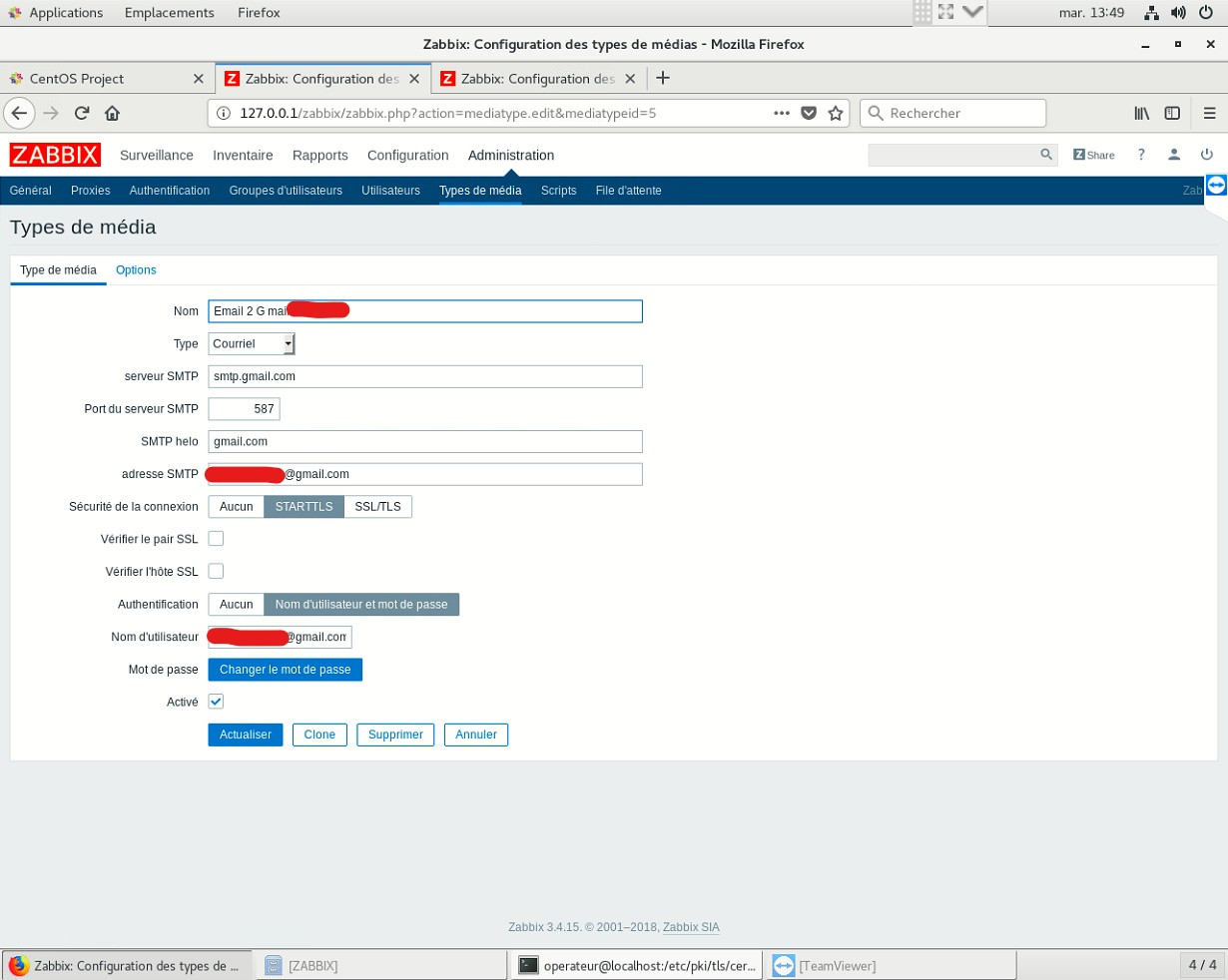Image resolution: width=1228 pixels, height=980 pixels.
Task: Select STARTTLS connection security
Action: [x=305, y=507]
